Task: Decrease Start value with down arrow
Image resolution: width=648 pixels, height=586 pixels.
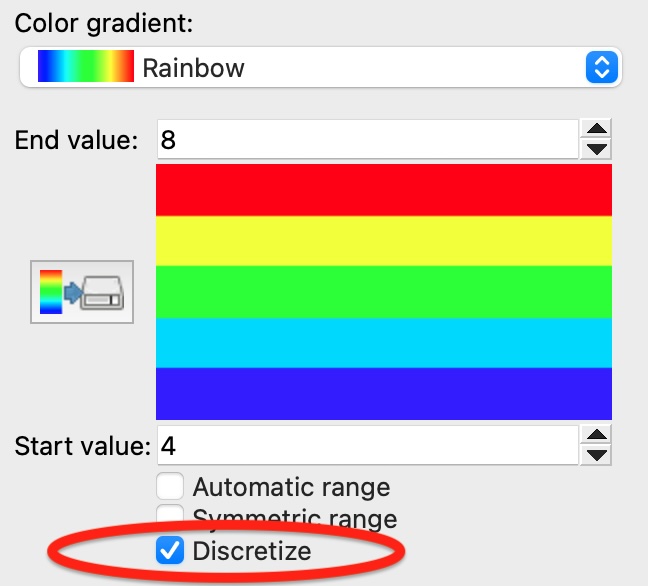Action: pyautogui.click(x=597, y=455)
